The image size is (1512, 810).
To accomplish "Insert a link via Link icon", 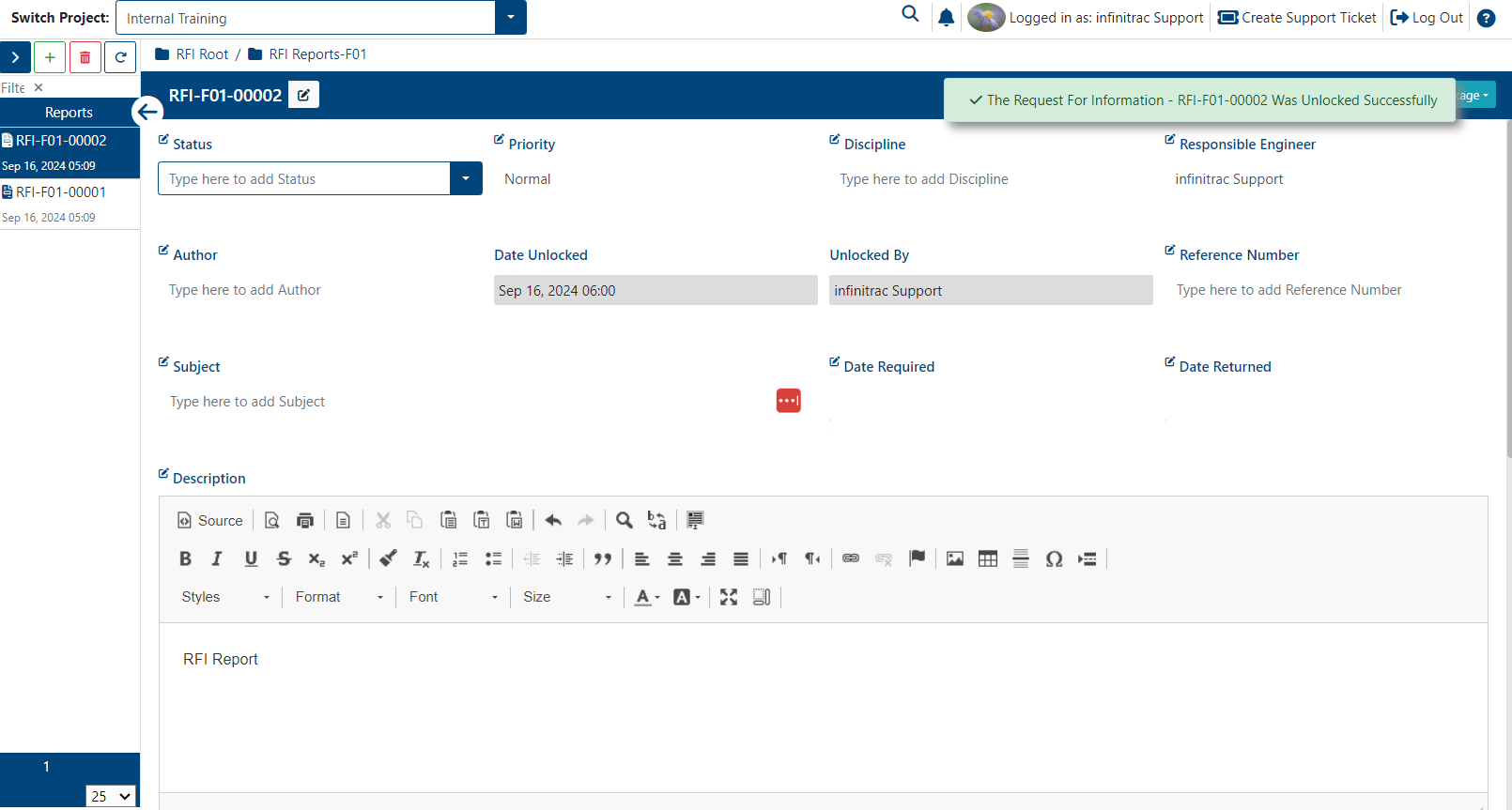I will pos(851,558).
